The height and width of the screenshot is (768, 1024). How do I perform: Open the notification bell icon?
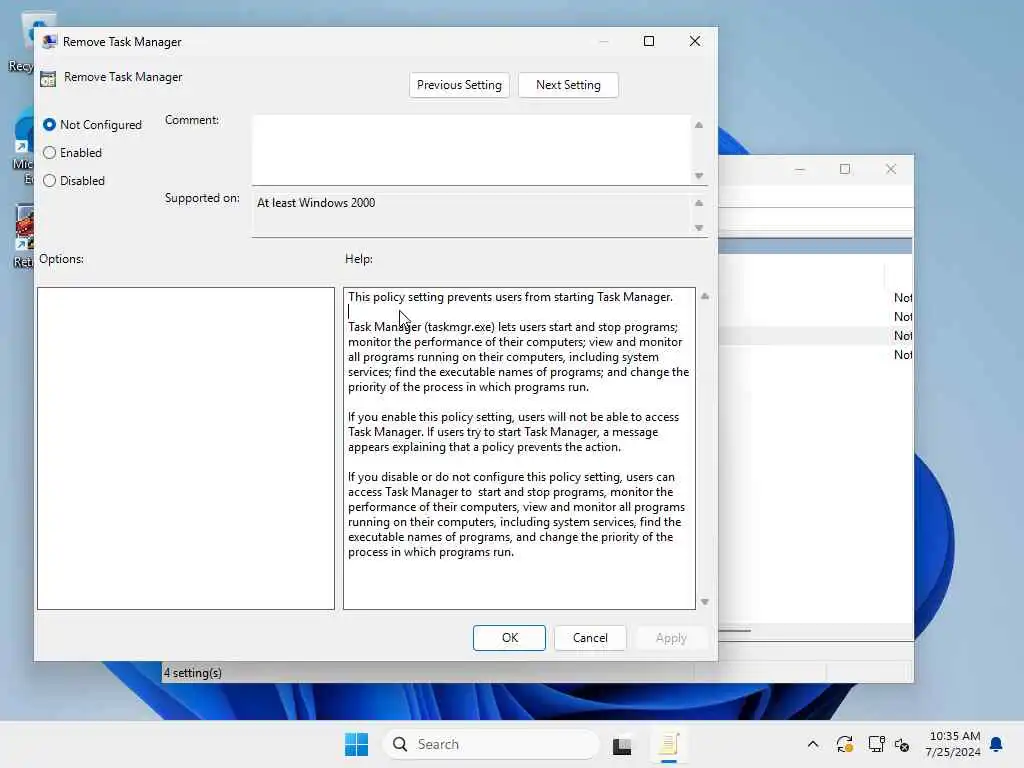(997, 744)
